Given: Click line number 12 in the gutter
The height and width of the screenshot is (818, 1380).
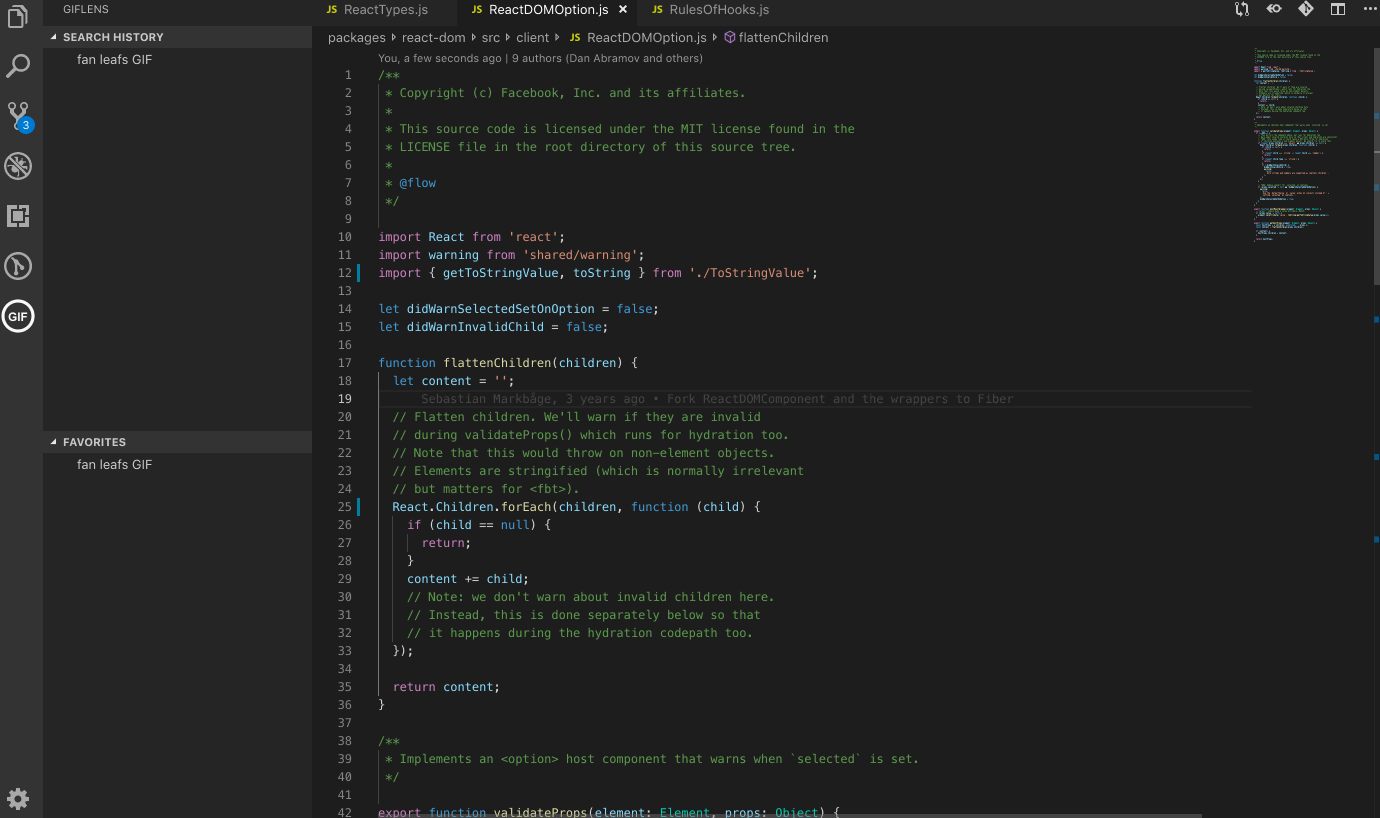Looking at the screenshot, I should click(x=344, y=273).
